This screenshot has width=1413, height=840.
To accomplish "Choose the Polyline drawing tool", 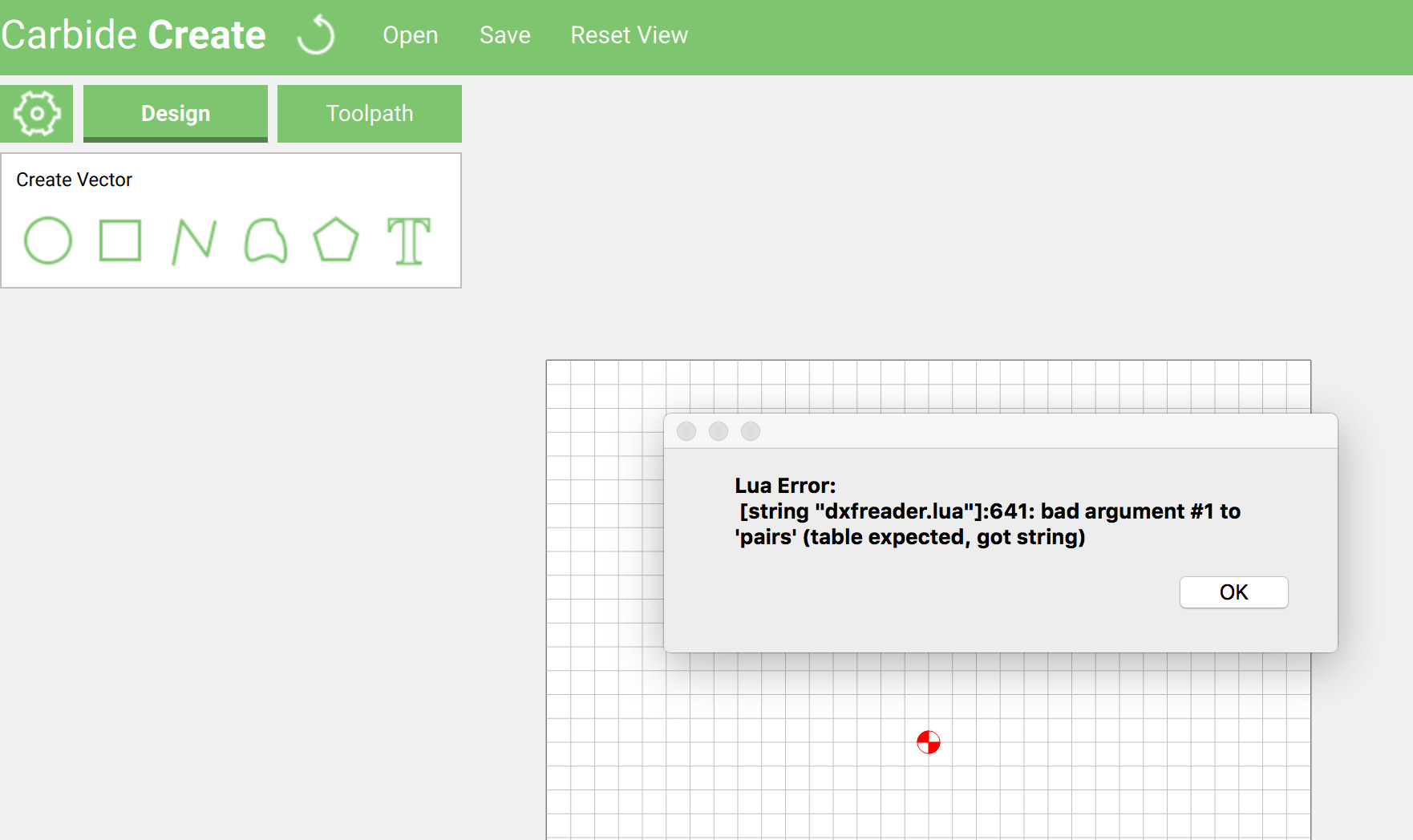I will [194, 240].
